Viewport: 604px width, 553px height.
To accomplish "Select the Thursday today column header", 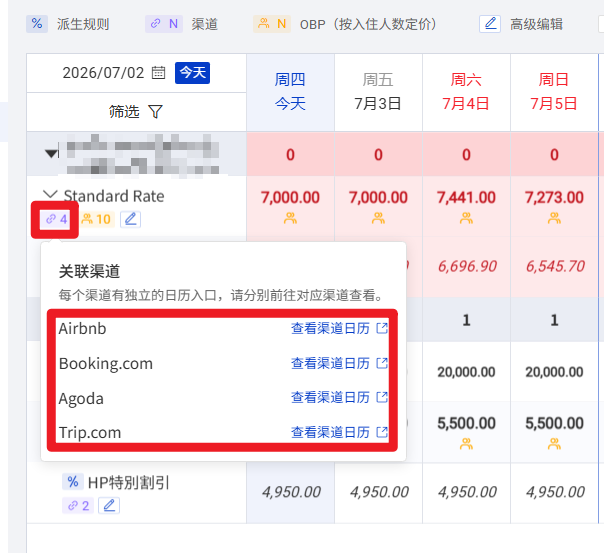I will pyautogui.click(x=290, y=92).
